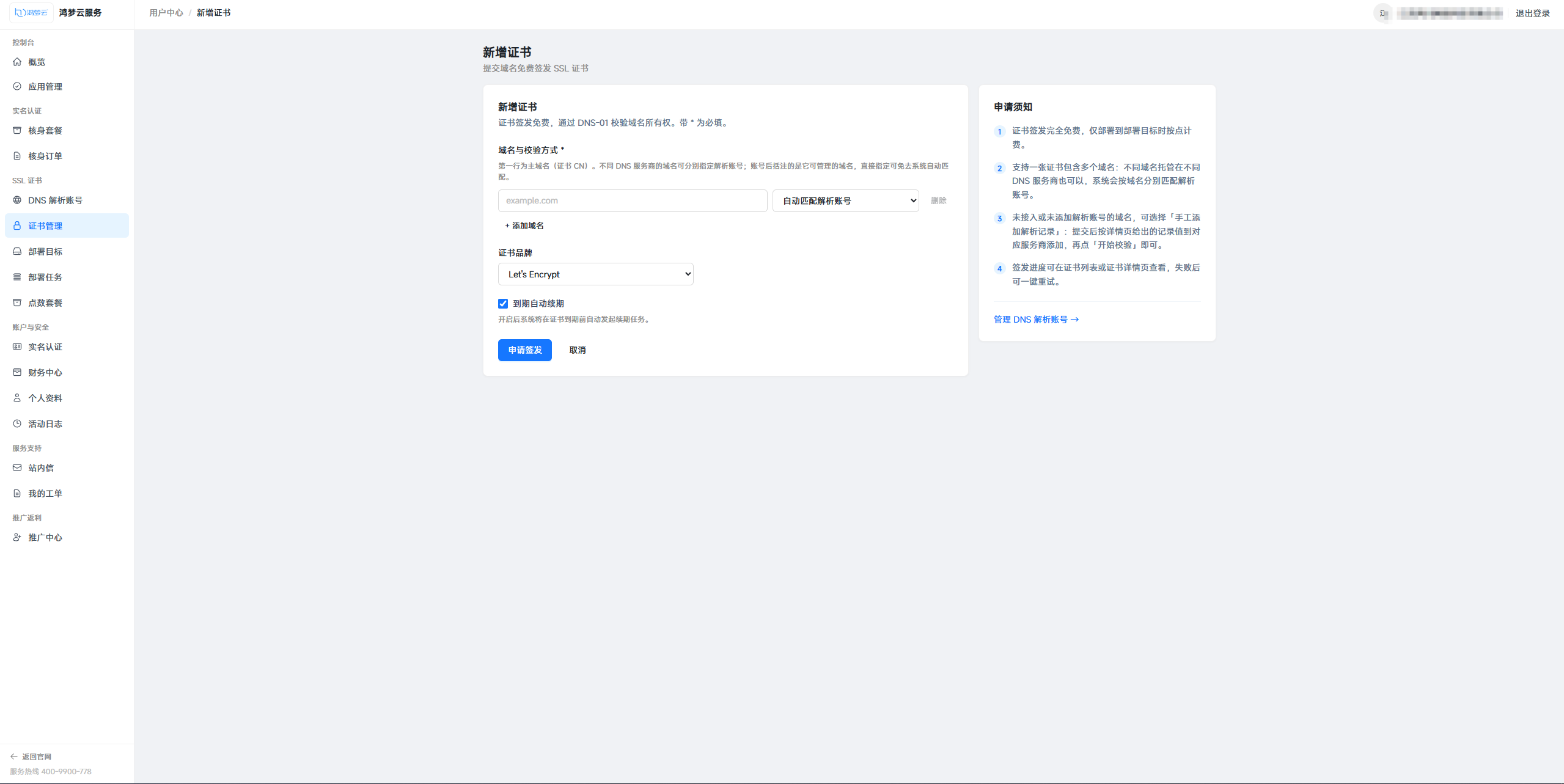Open 概览 in the sidebar menu
This screenshot has height=784, width=1564.
[67, 62]
